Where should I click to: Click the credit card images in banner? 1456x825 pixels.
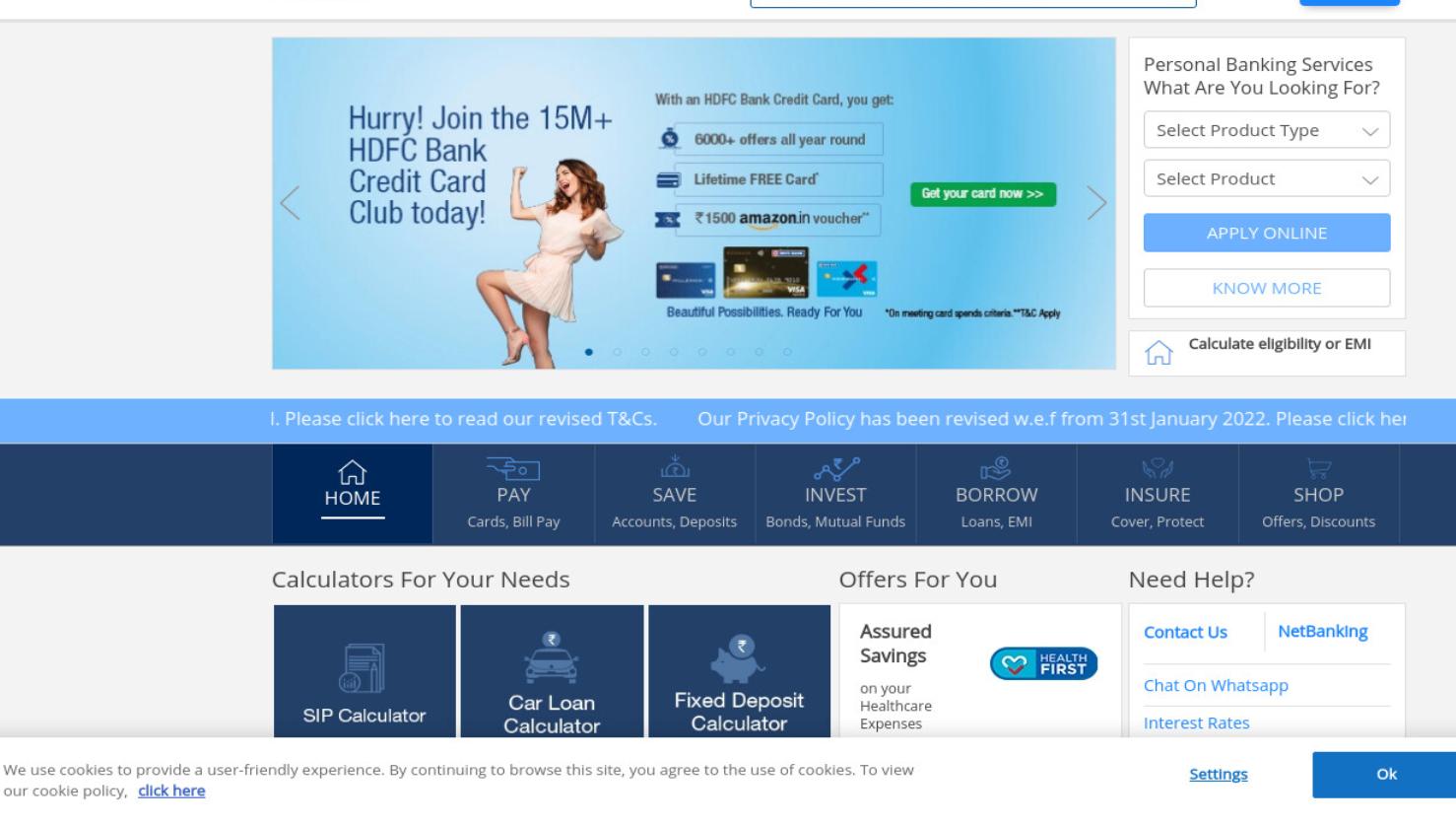click(766, 273)
